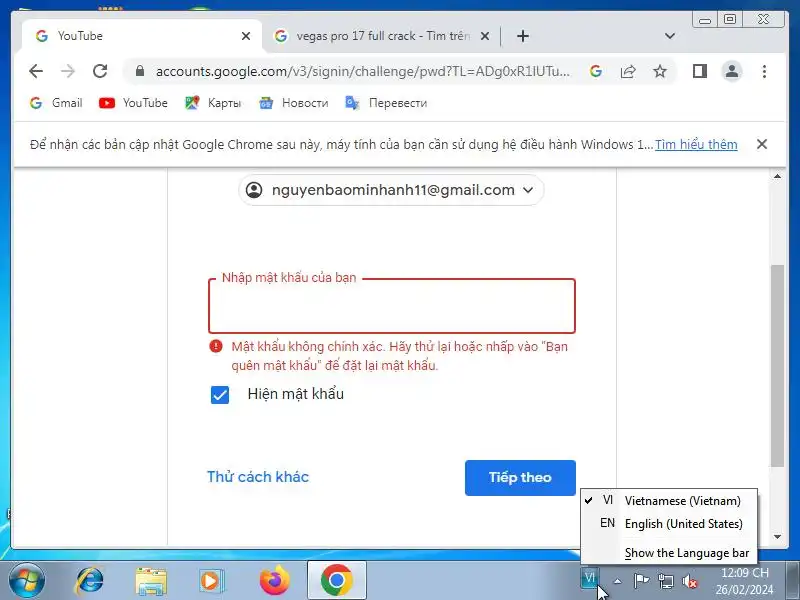Uncheck the Hiện mật khẩu checkbox
This screenshot has width=800, height=600.
click(220, 395)
